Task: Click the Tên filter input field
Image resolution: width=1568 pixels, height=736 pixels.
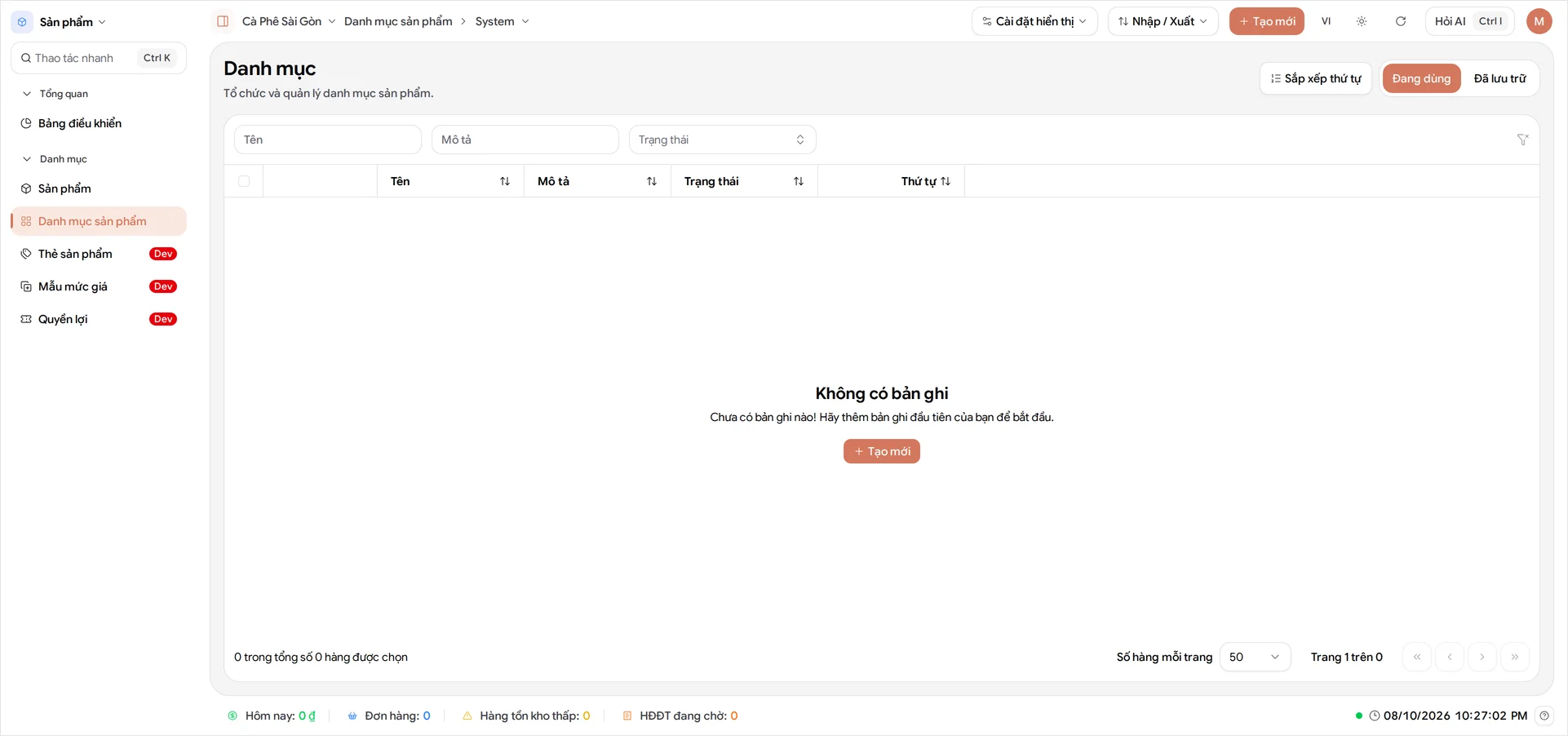Action: (x=328, y=140)
